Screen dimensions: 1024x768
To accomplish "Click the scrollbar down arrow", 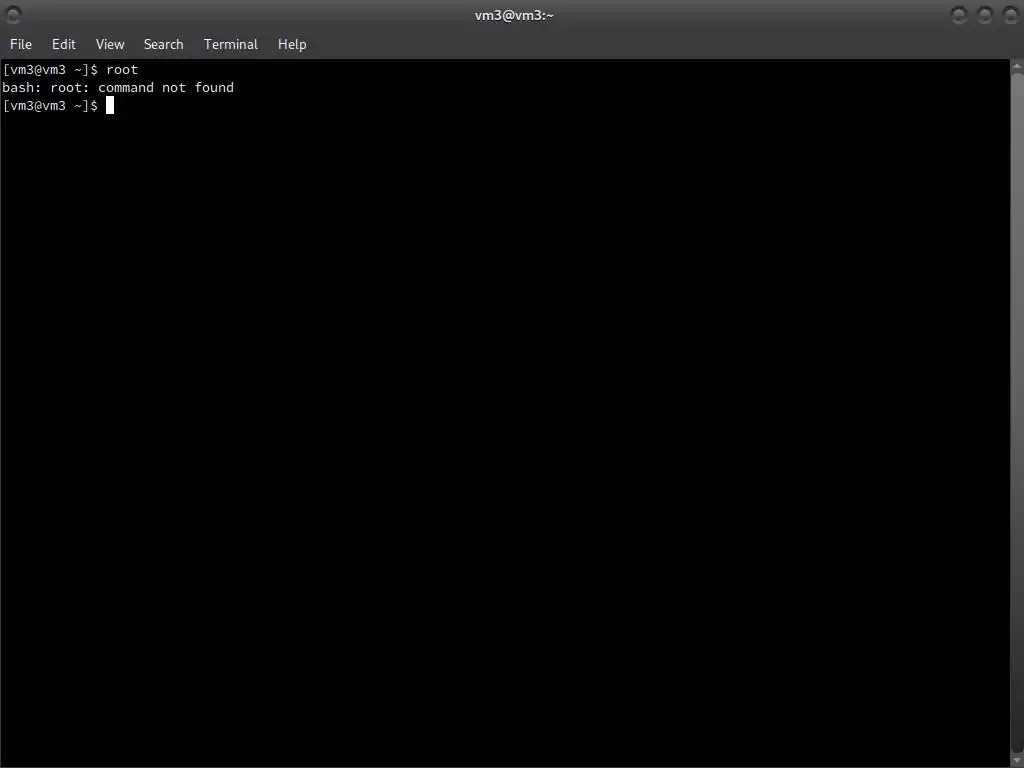I will [x=1017, y=760].
